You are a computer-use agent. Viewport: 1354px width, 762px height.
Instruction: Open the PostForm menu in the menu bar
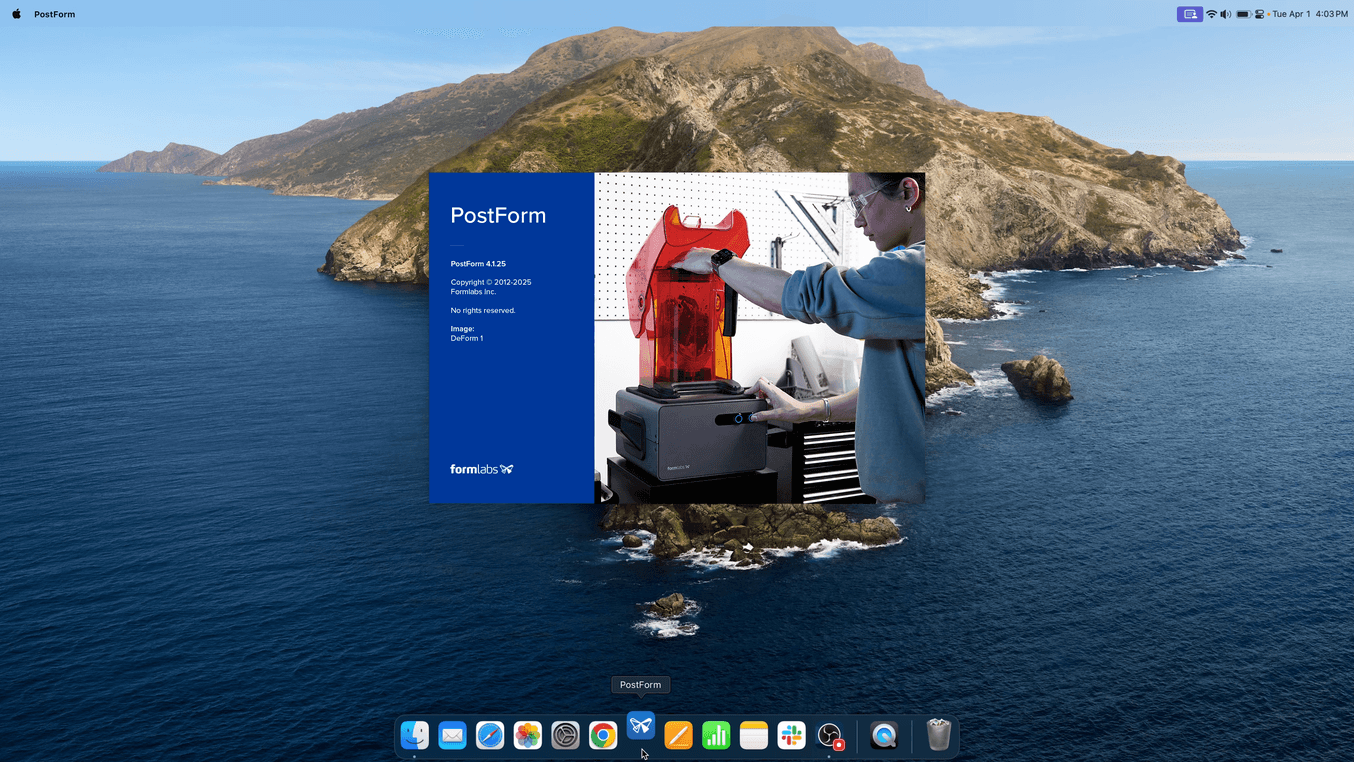point(54,14)
